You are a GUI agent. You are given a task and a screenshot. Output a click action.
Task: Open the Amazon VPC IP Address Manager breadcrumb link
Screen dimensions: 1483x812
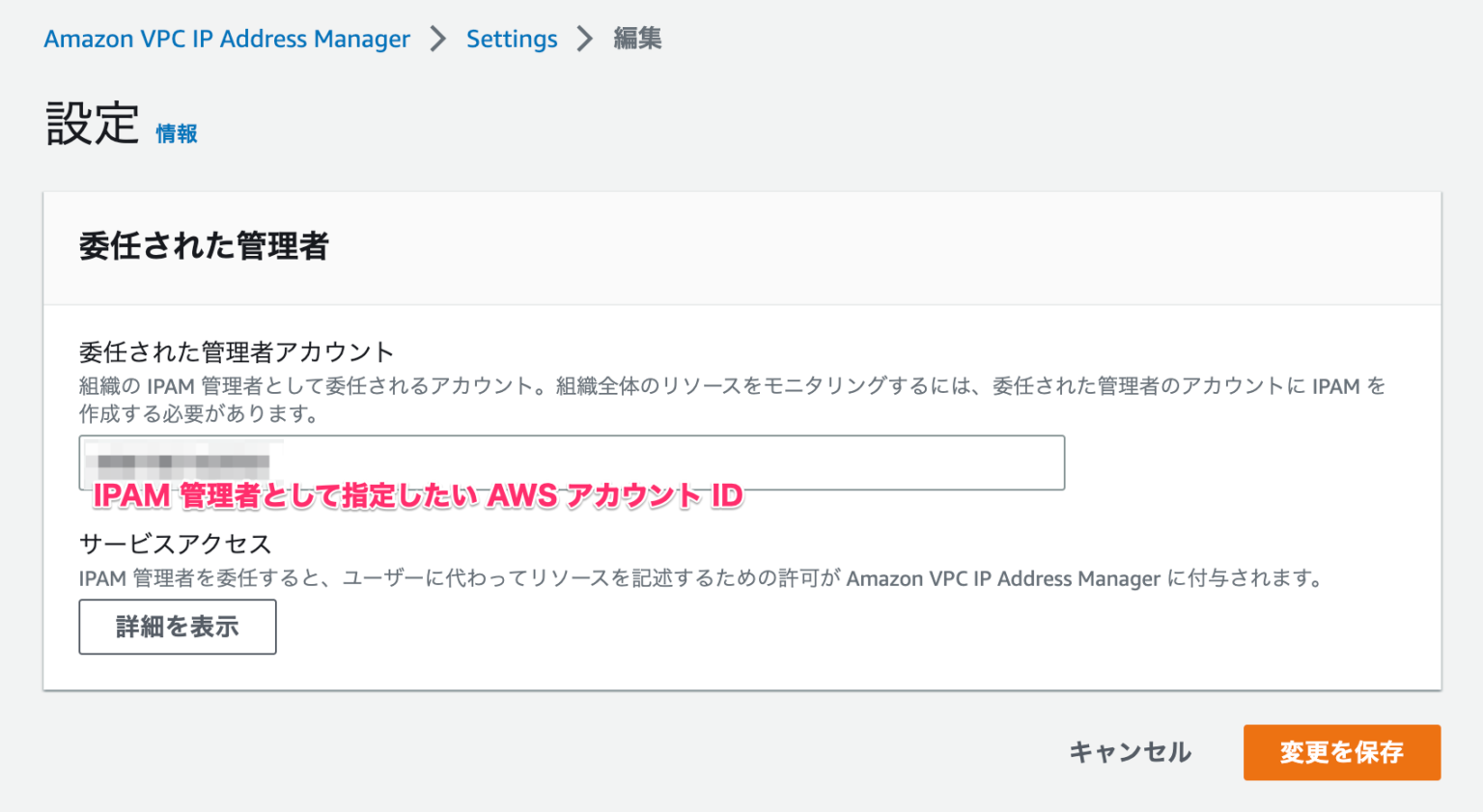(225, 39)
